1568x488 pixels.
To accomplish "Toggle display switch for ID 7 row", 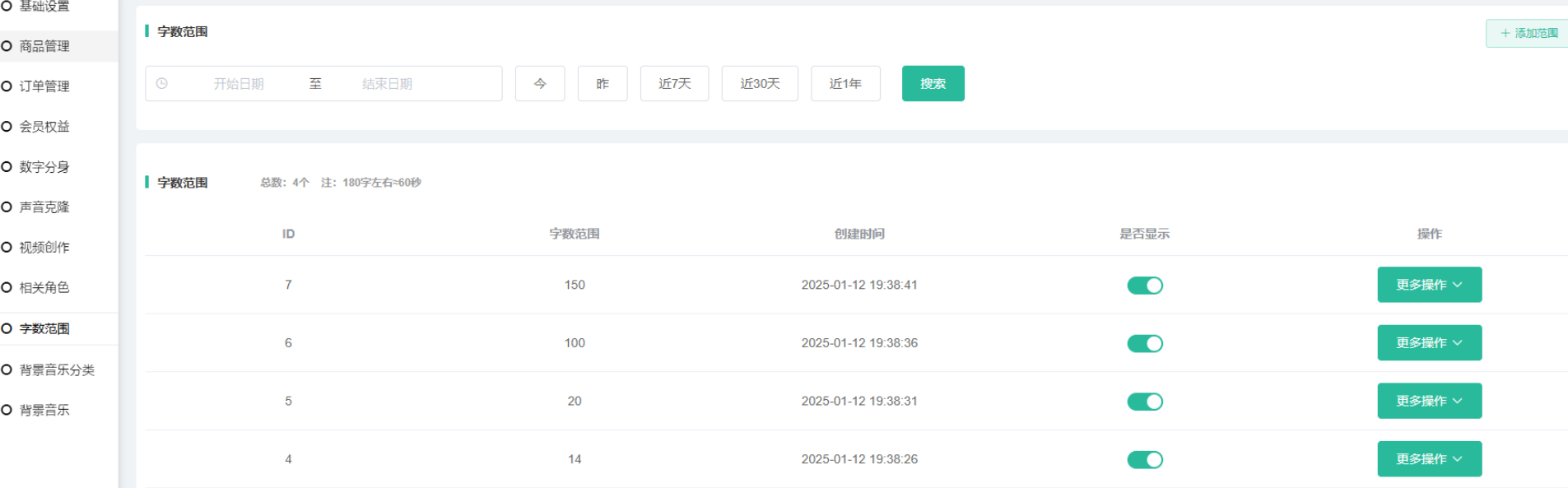I will coord(1144,286).
